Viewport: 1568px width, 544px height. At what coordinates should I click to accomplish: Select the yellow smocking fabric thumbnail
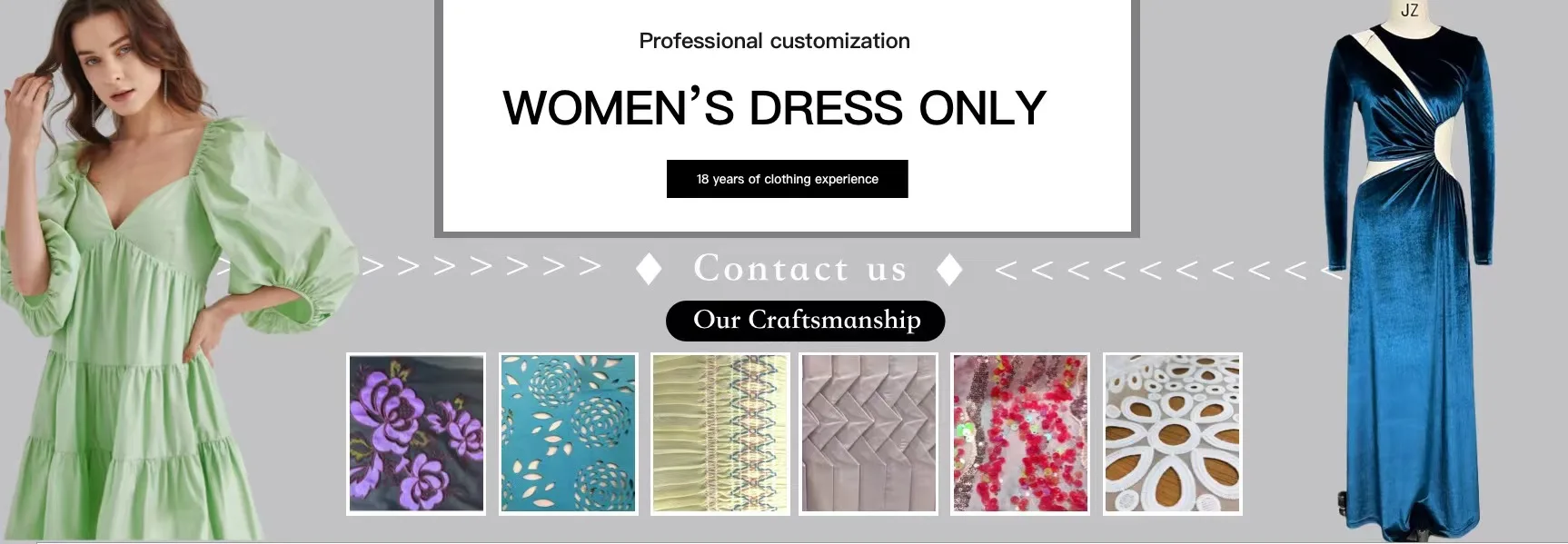[x=720, y=434]
